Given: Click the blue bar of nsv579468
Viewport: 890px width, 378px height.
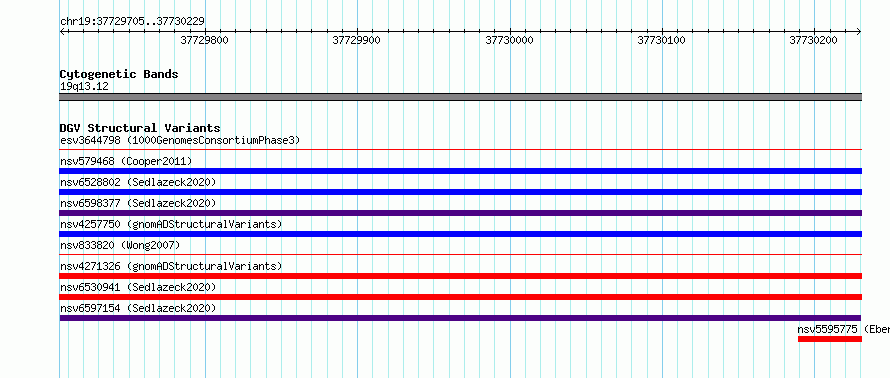Looking at the screenshot, I should click(x=461, y=171).
